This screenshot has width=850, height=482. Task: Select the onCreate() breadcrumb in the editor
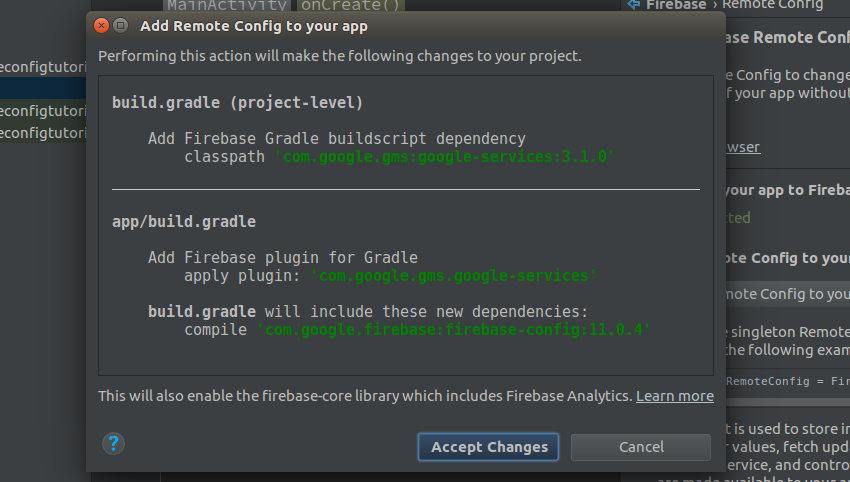(x=350, y=5)
